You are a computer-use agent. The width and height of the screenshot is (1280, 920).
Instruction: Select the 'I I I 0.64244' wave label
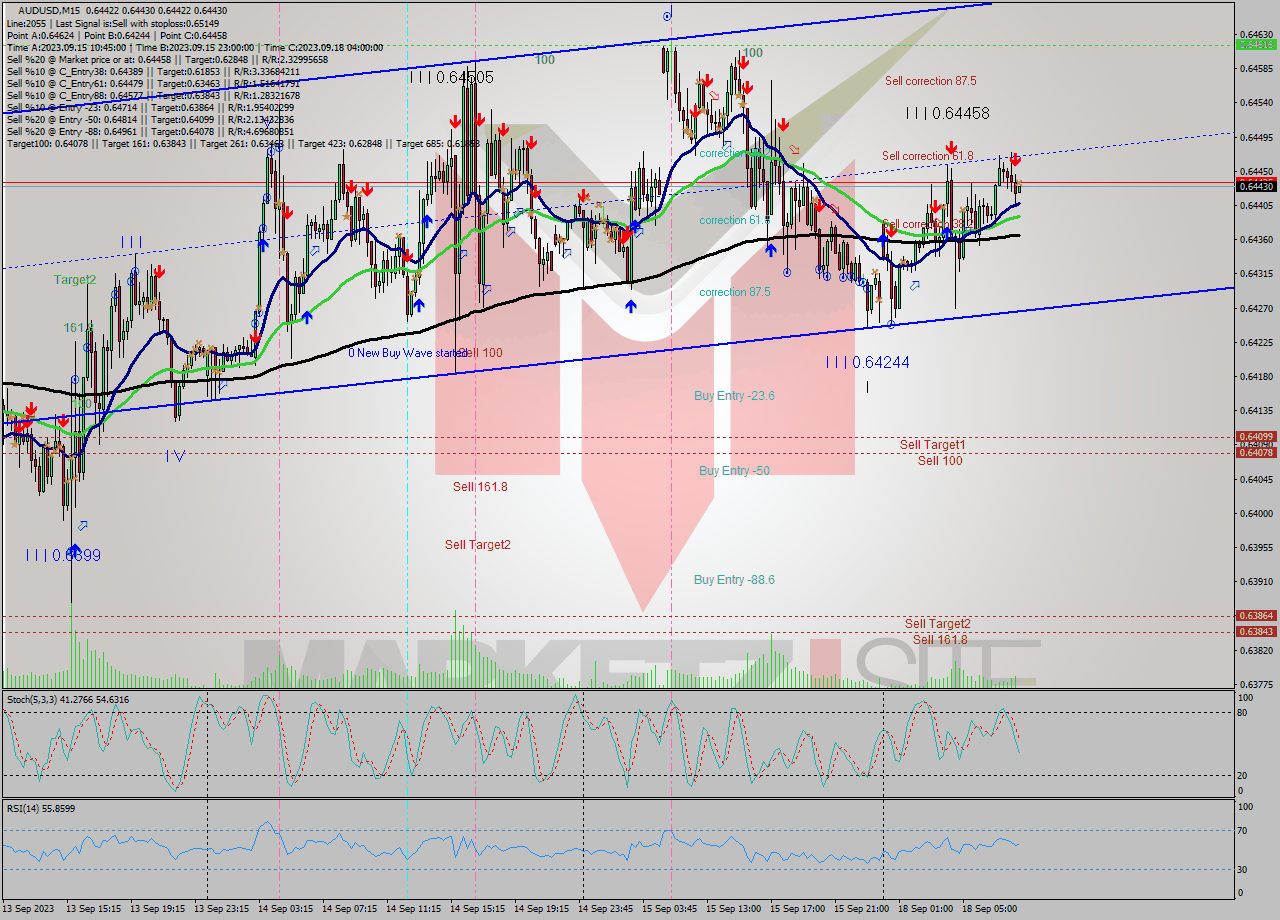tap(867, 362)
